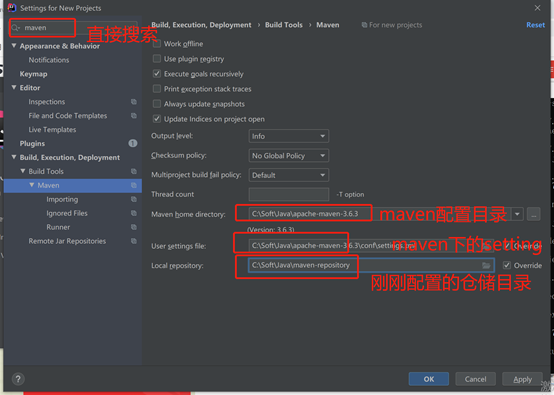
Task: Open Remote Jar Repositories settings
Action: coord(67,241)
